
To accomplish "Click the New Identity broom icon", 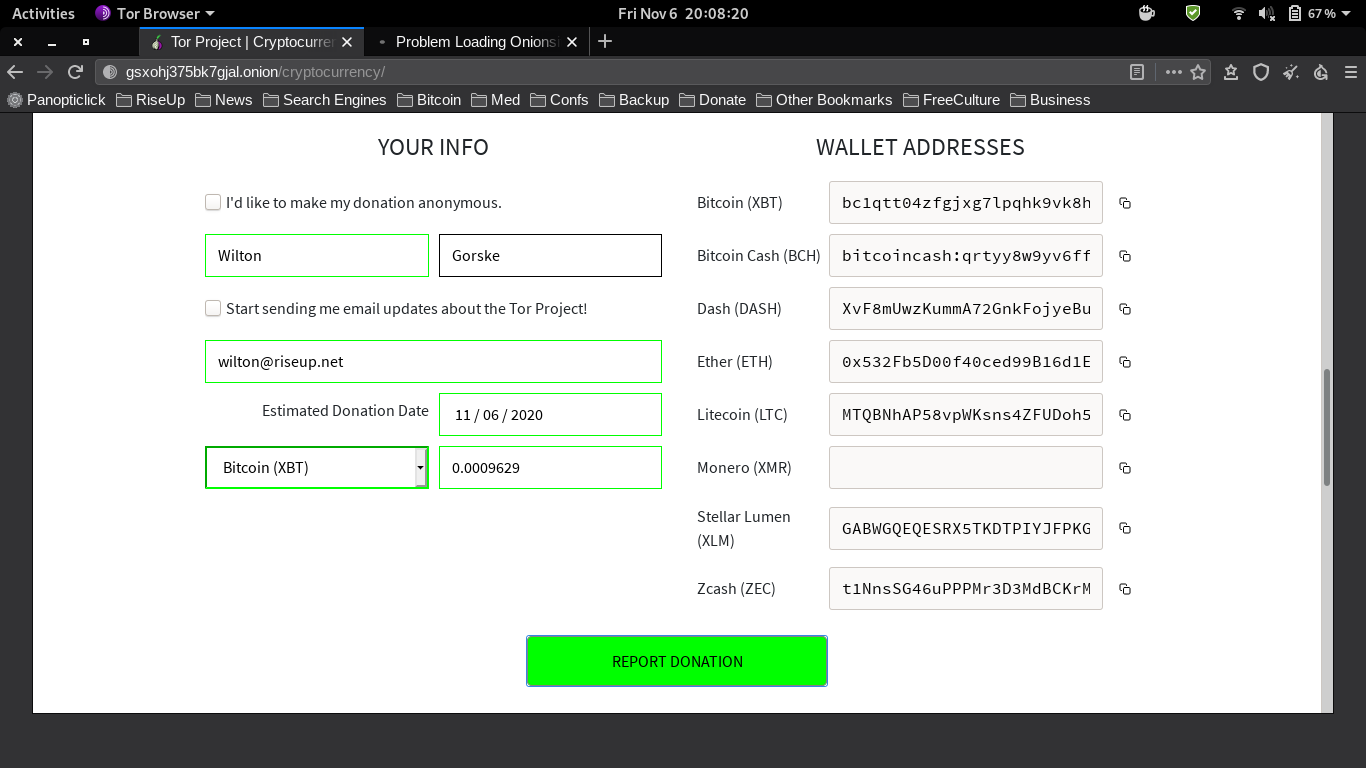I will click(1291, 72).
